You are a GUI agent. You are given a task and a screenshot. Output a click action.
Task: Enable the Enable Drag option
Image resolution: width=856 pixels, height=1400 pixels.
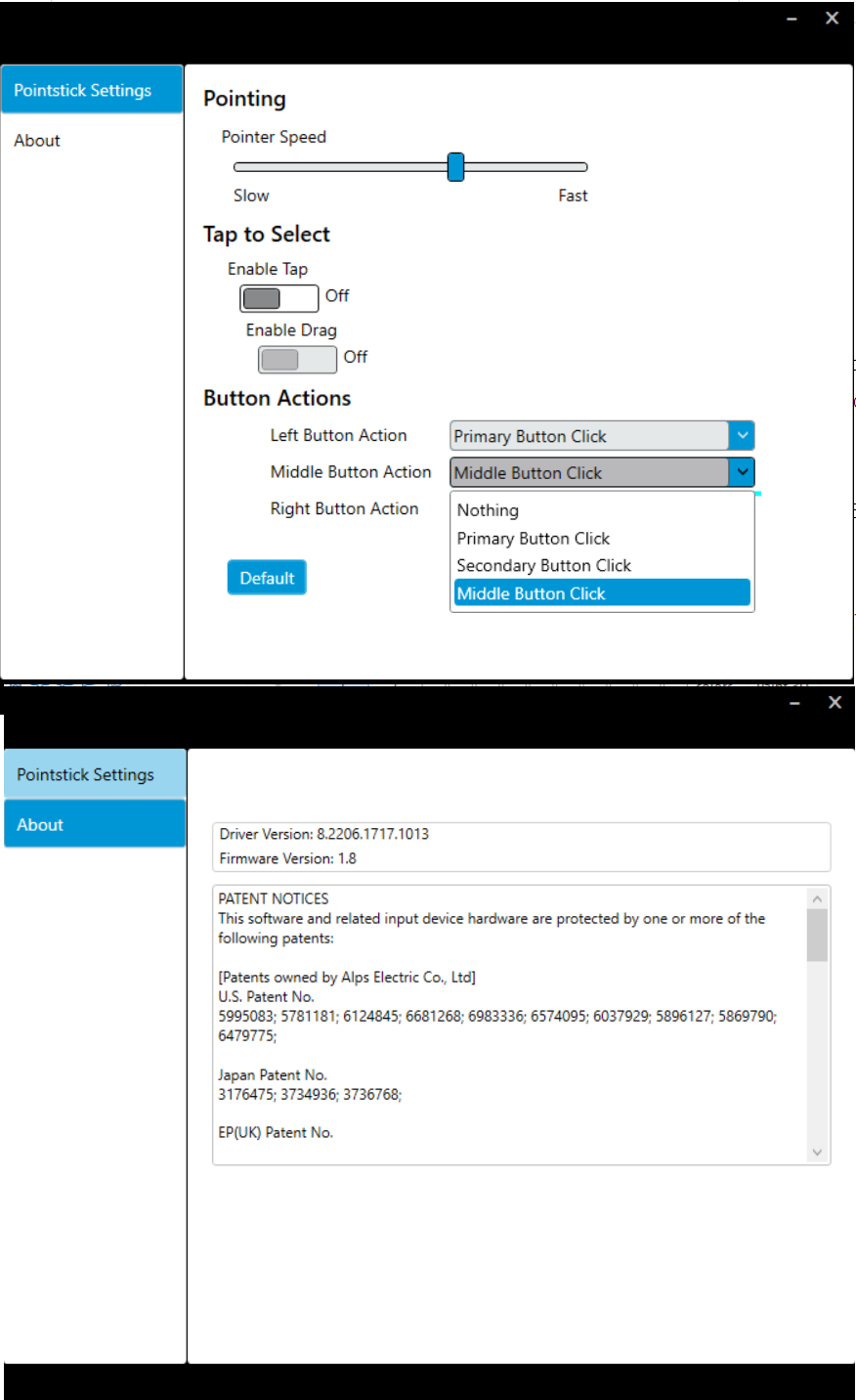[296, 358]
